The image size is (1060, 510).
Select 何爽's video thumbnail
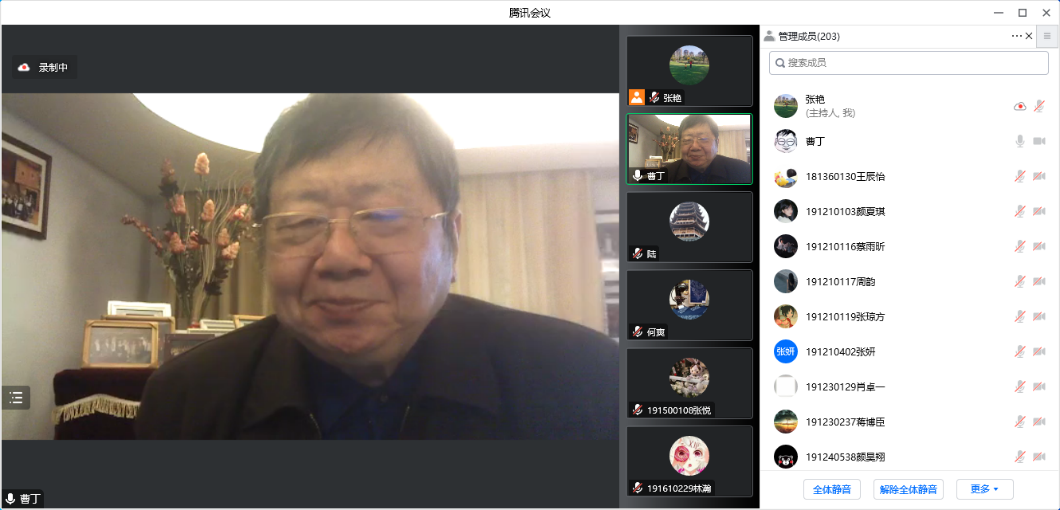coord(689,304)
